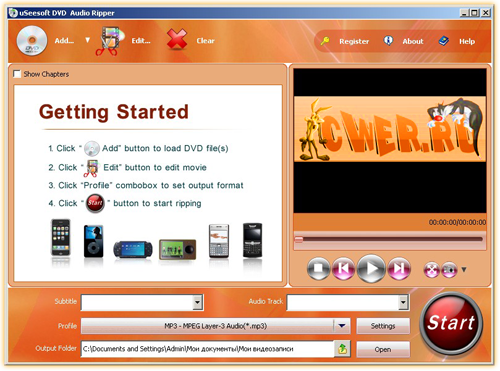Stop playback with the stop button
This screenshot has width=500, height=371.
pos(319,268)
